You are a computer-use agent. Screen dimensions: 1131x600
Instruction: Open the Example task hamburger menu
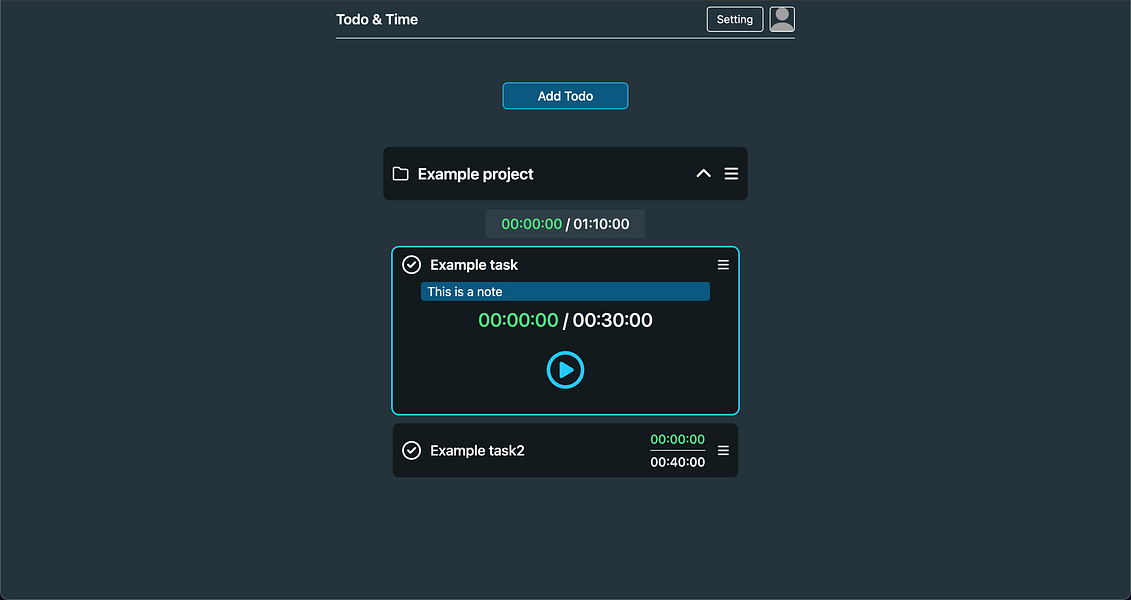[723, 265]
